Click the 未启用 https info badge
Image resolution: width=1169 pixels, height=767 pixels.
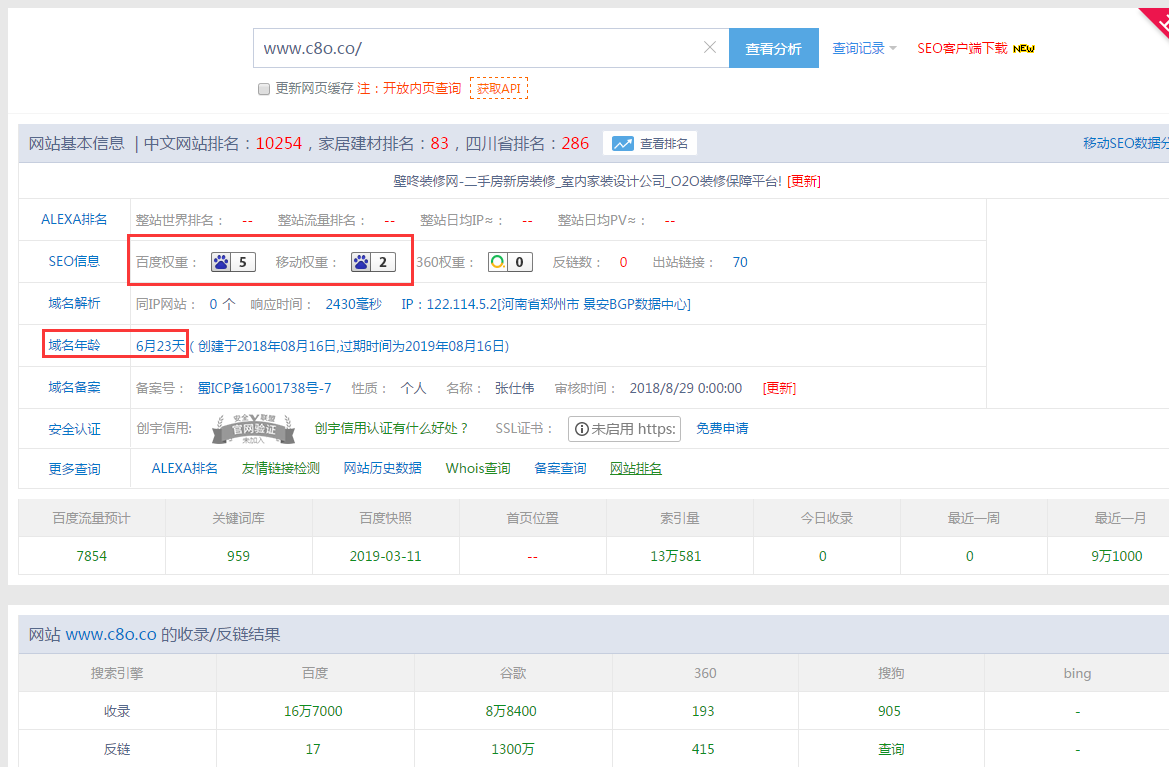click(x=624, y=429)
